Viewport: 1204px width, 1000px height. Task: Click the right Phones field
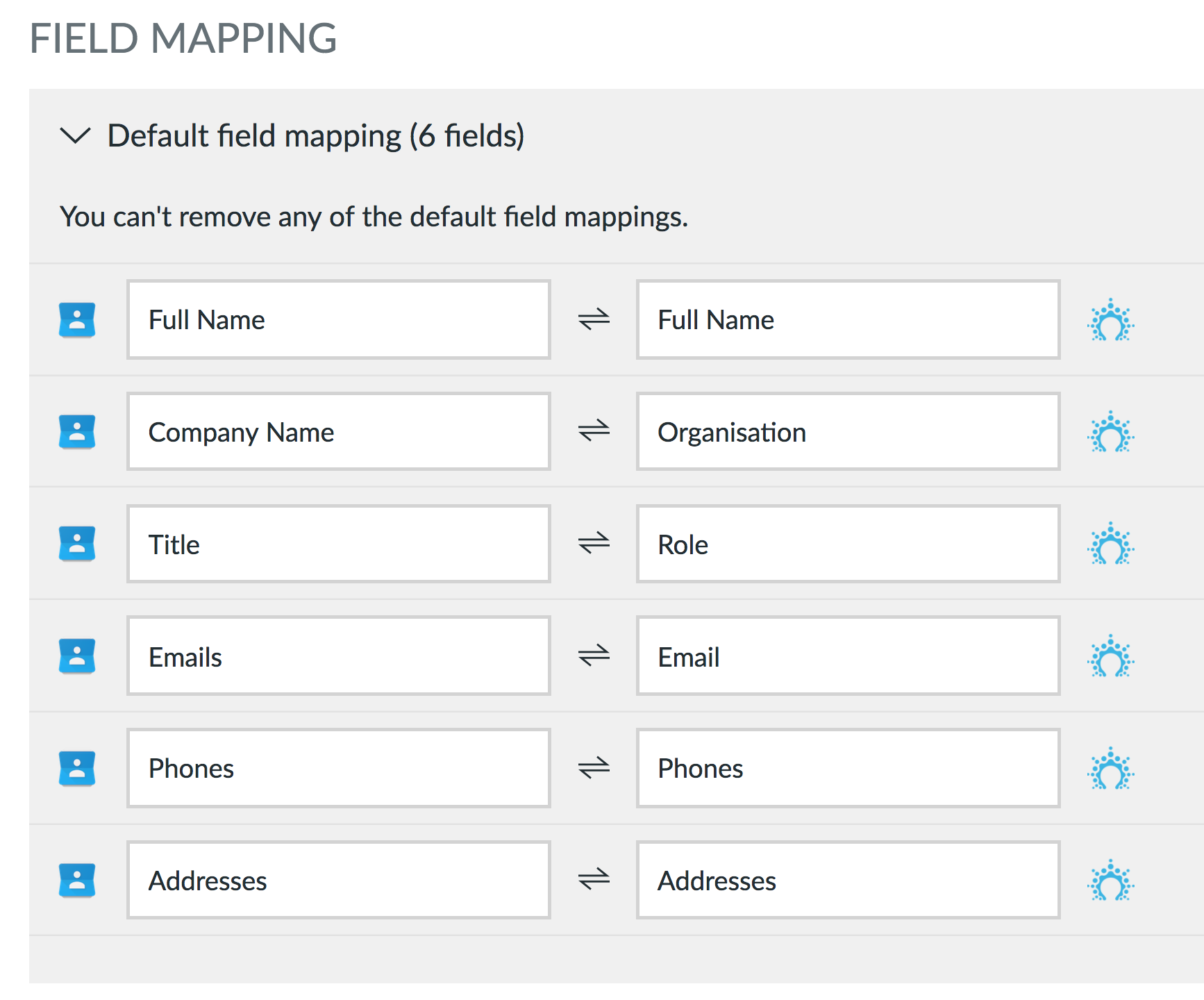point(848,768)
